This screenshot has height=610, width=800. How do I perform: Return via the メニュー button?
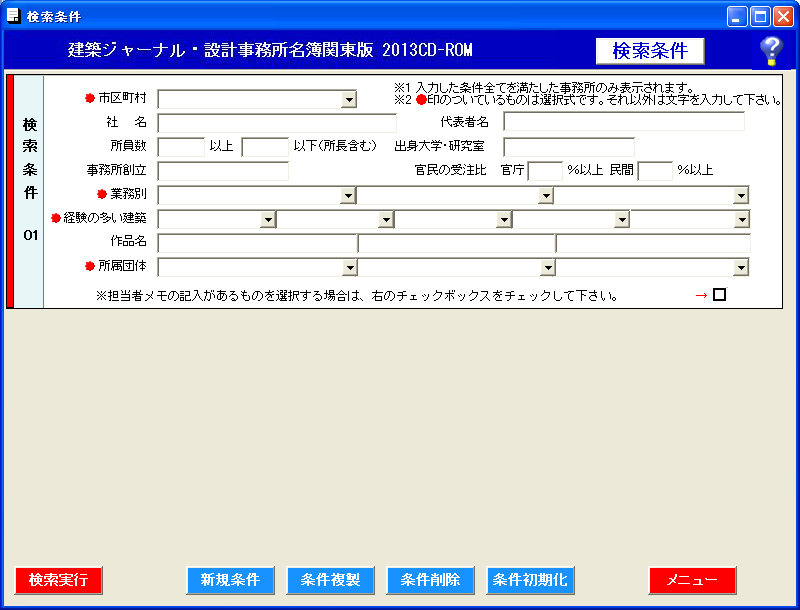click(692, 580)
